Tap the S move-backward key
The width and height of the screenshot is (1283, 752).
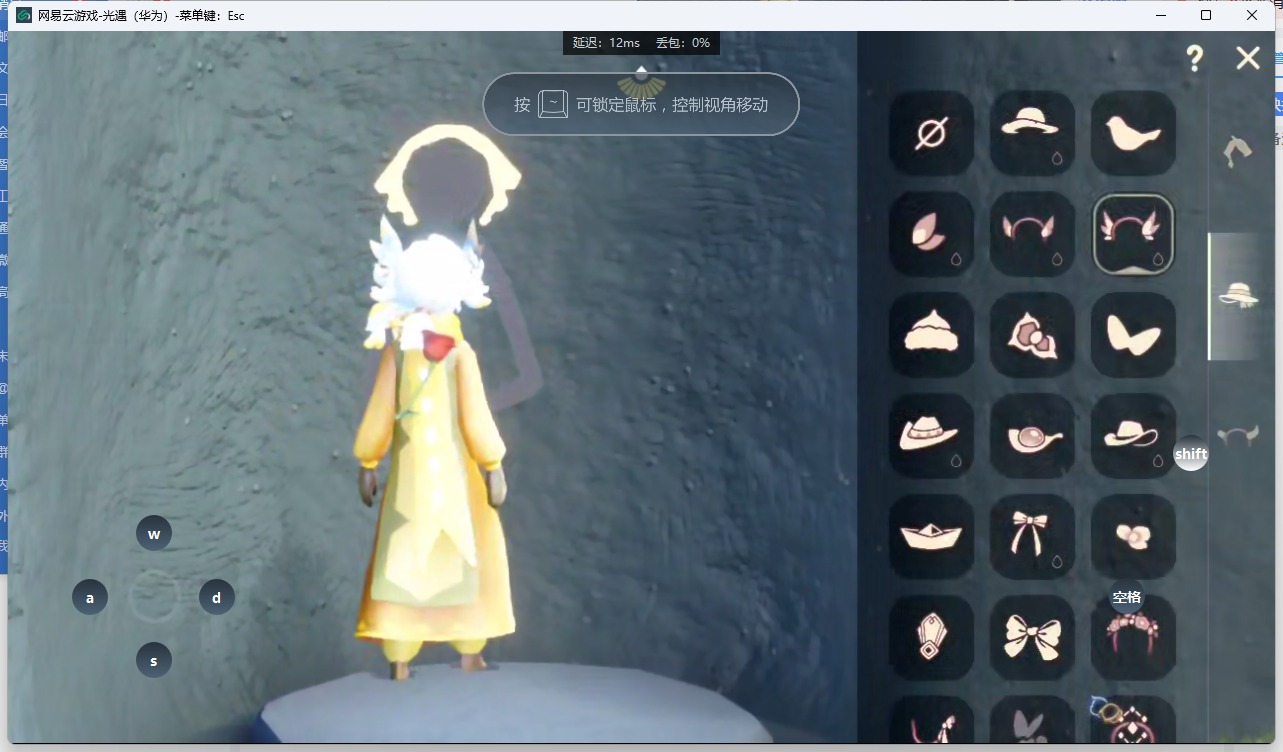pyautogui.click(x=154, y=660)
